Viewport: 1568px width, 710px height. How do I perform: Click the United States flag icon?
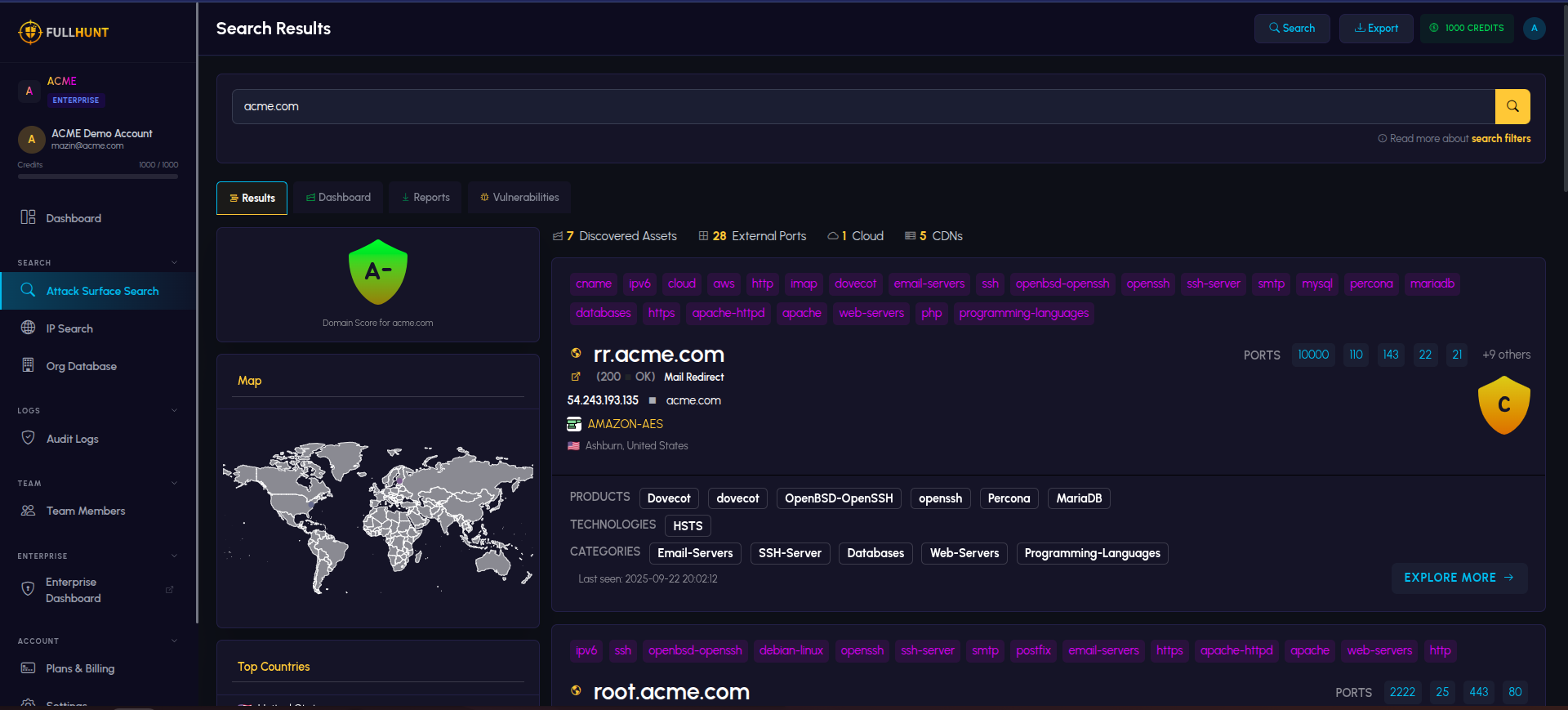(x=573, y=446)
